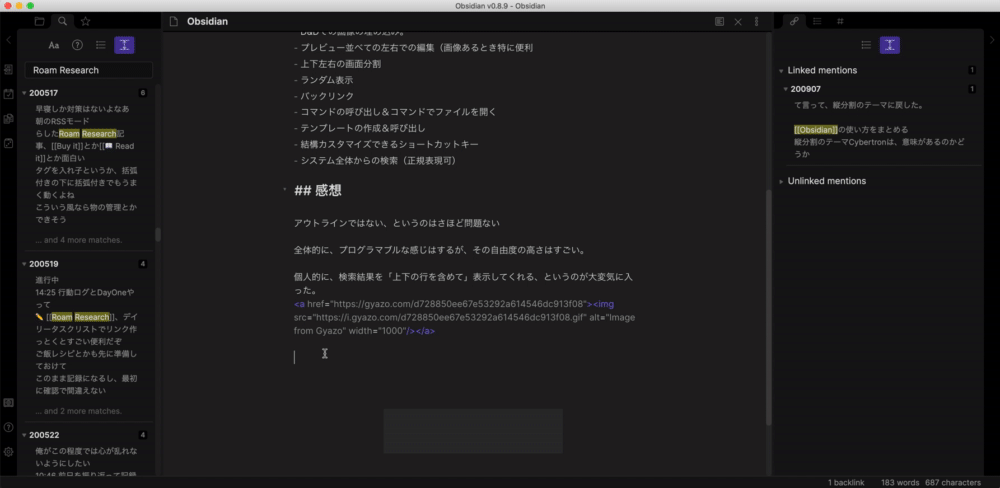Viewport: 1000px width, 488px height.
Task: Toggle match case in search
Action: pyautogui.click(x=54, y=45)
